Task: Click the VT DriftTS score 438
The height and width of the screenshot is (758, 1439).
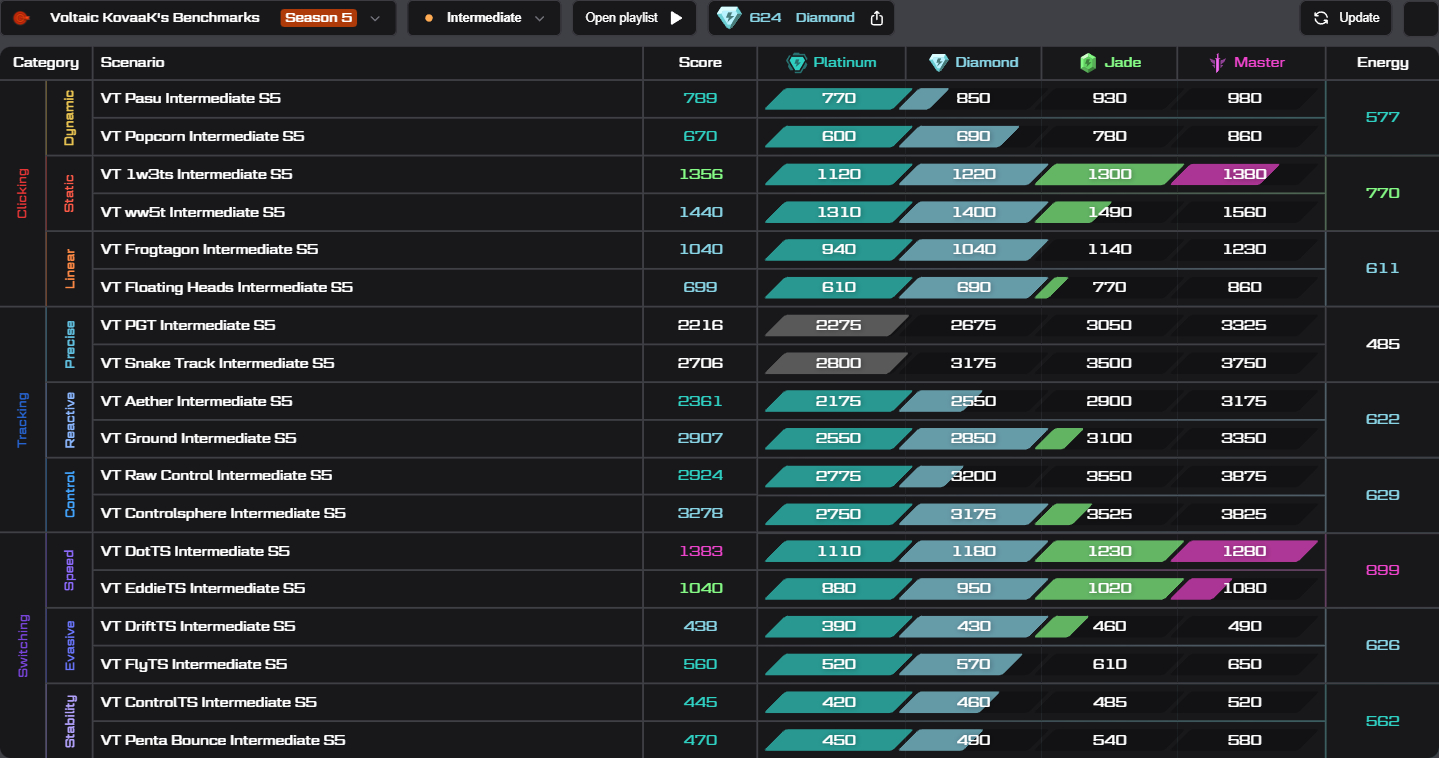Action: coord(700,626)
